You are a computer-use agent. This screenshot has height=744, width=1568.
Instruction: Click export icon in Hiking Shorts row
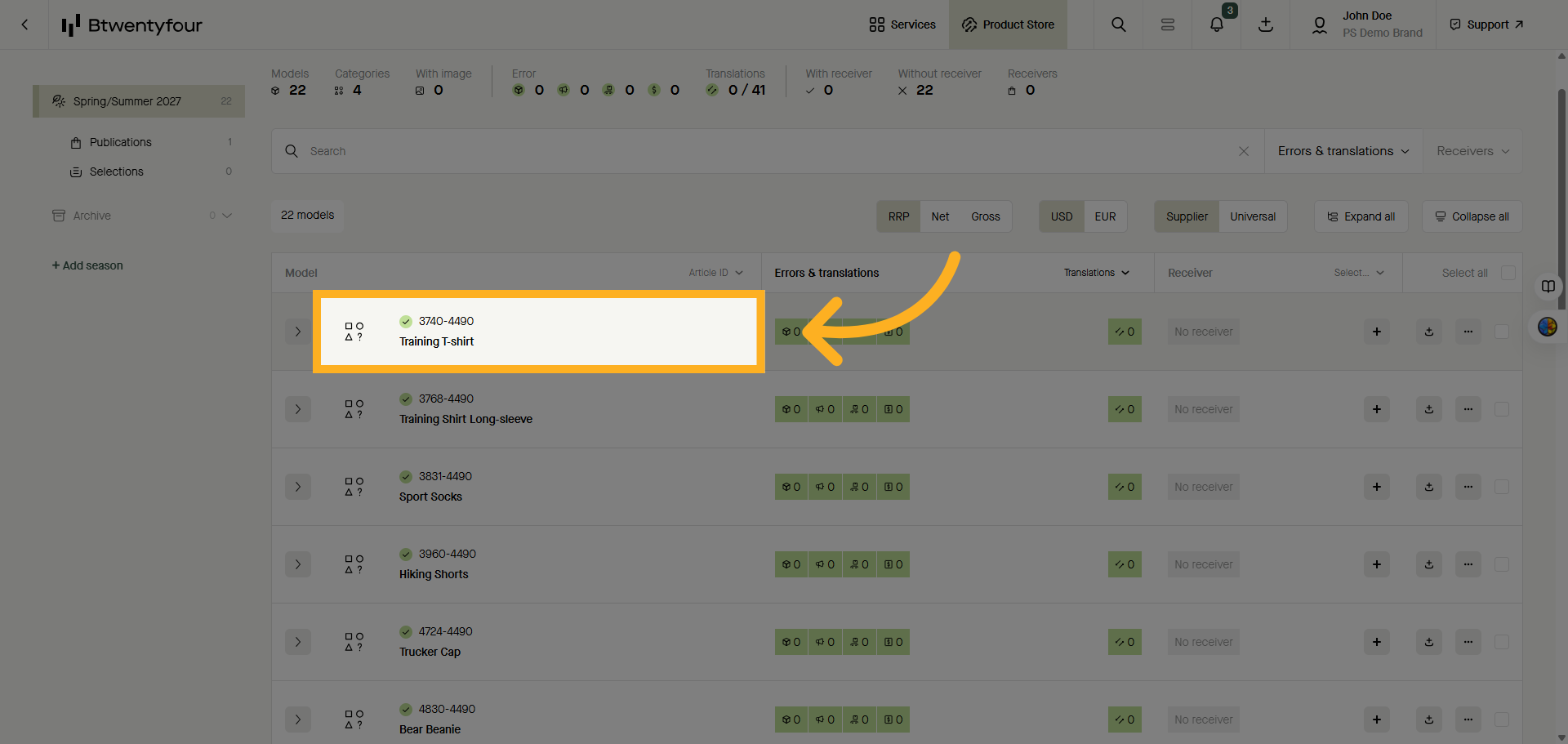1428,564
